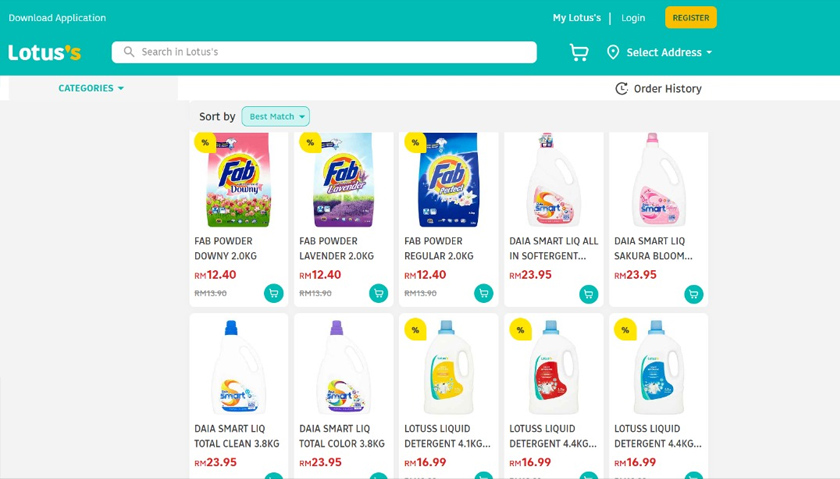Open the Best Match sort dropdown
Screen dimensions: 840x479
point(276,117)
